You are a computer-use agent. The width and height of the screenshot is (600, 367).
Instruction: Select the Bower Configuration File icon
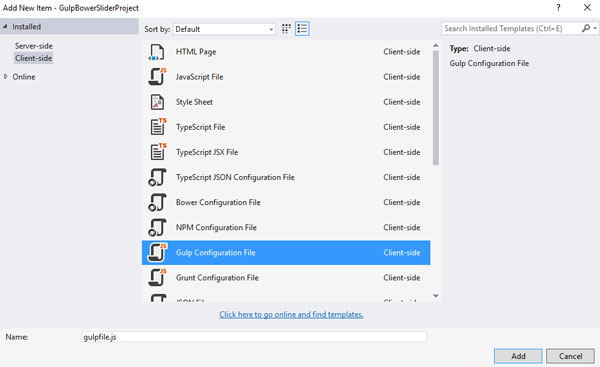point(157,202)
